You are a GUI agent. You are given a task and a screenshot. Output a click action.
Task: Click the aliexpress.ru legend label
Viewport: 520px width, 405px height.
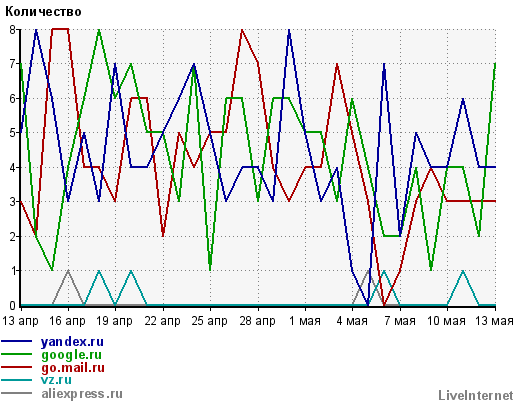(x=82, y=394)
